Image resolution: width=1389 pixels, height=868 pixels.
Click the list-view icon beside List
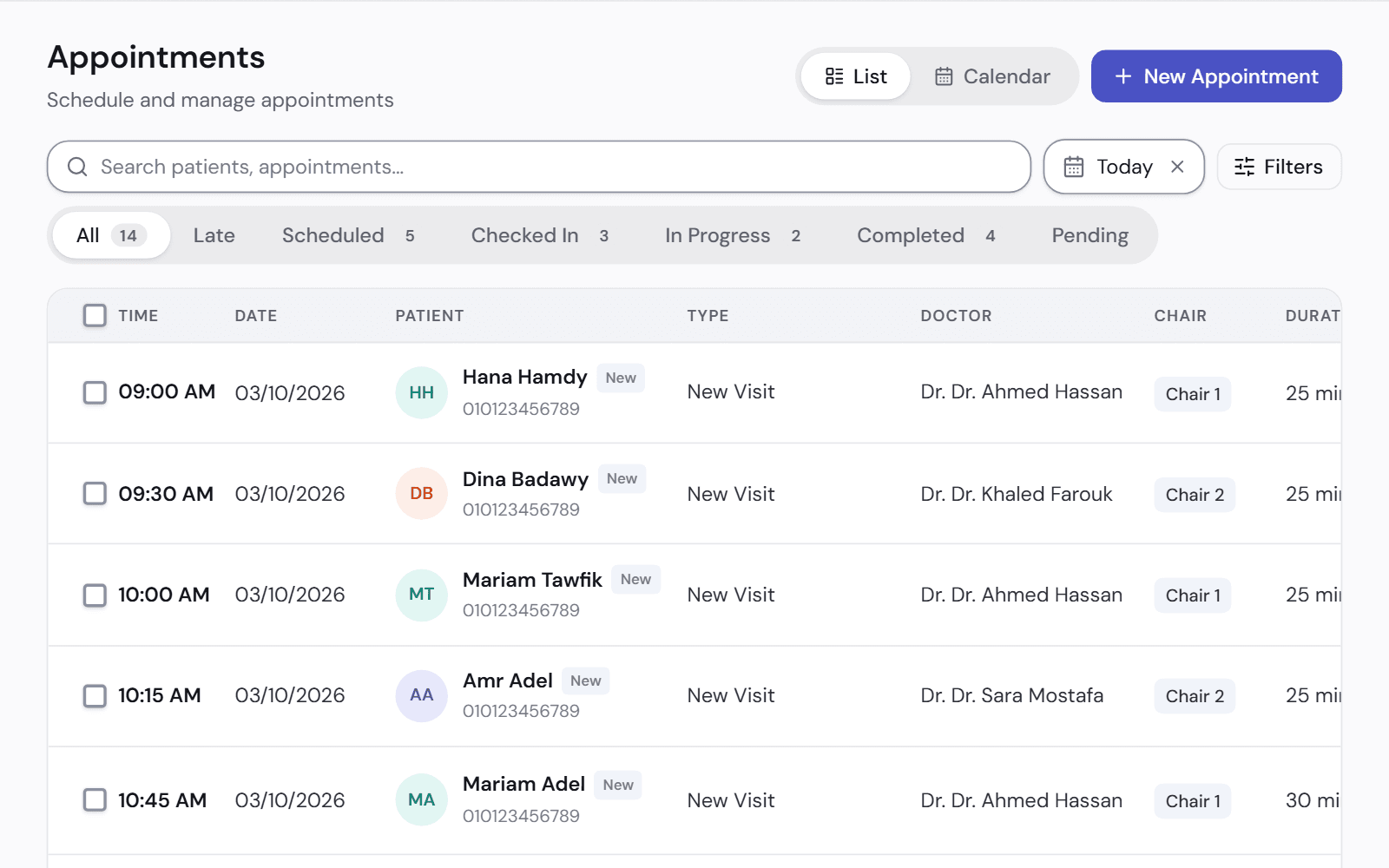pyautogui.click(x=834, y=76)
